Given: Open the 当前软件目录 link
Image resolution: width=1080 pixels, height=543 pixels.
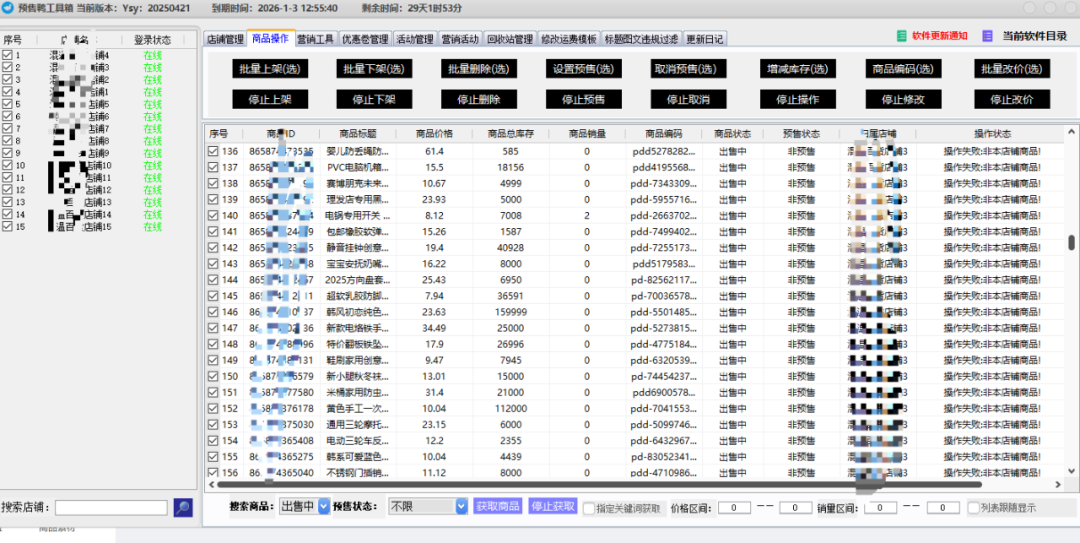Looking at the screenshot, I should point(1035,36).
